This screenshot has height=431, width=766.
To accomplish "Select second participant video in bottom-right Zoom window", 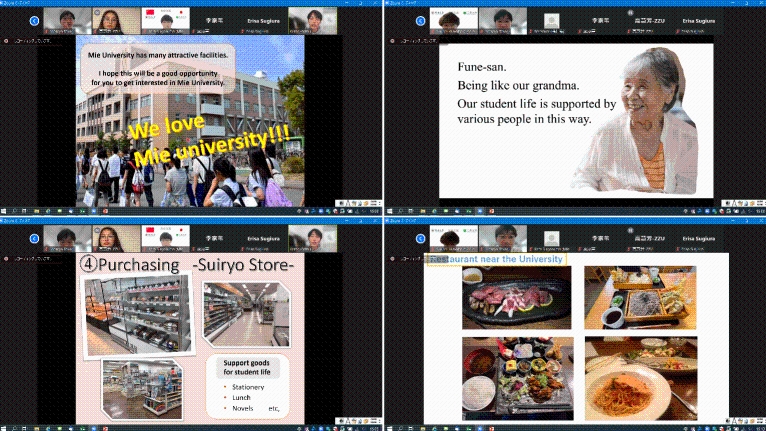I will [503, 238].
